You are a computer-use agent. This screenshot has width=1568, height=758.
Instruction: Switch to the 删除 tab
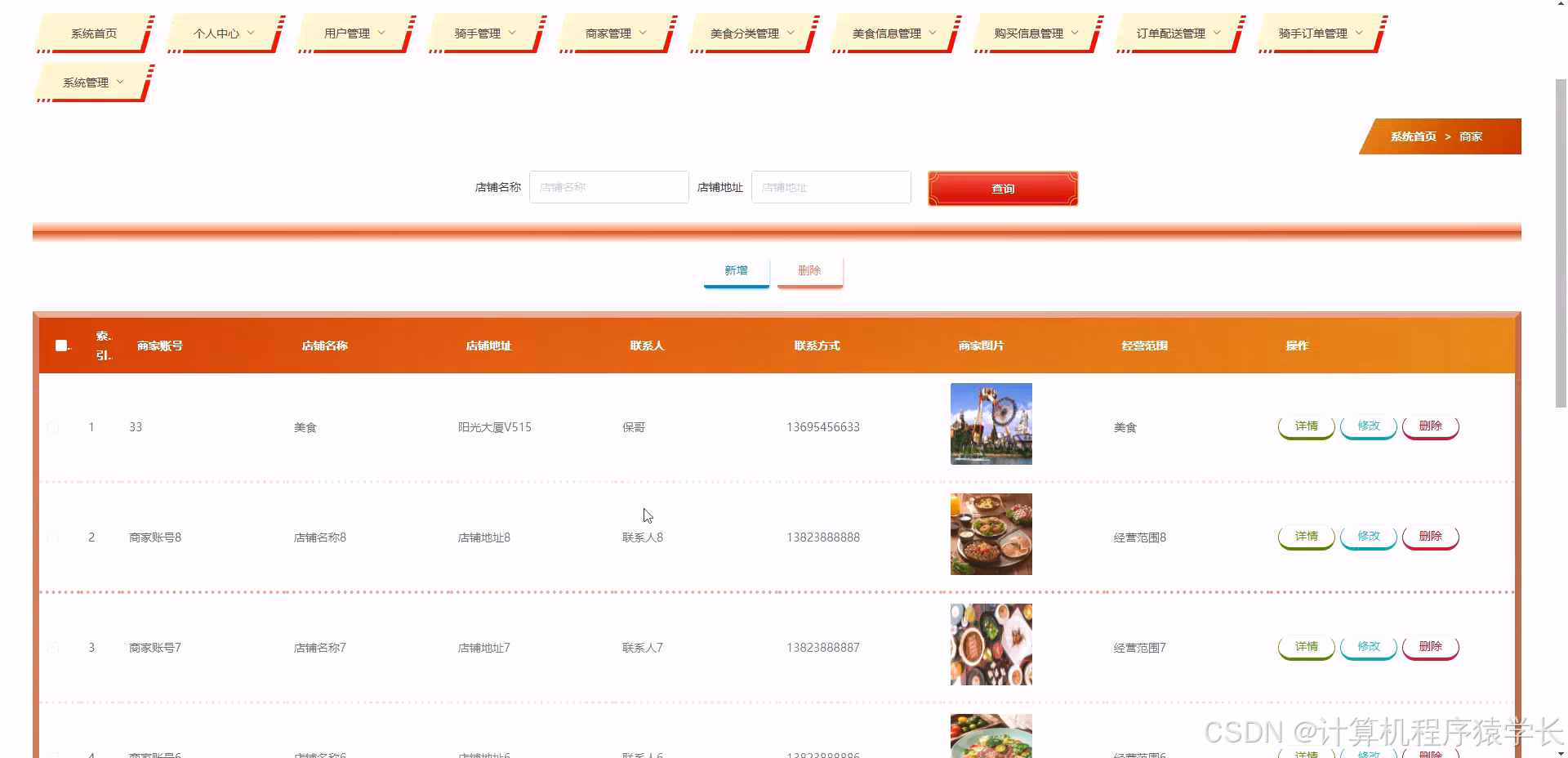coord(809,270)
